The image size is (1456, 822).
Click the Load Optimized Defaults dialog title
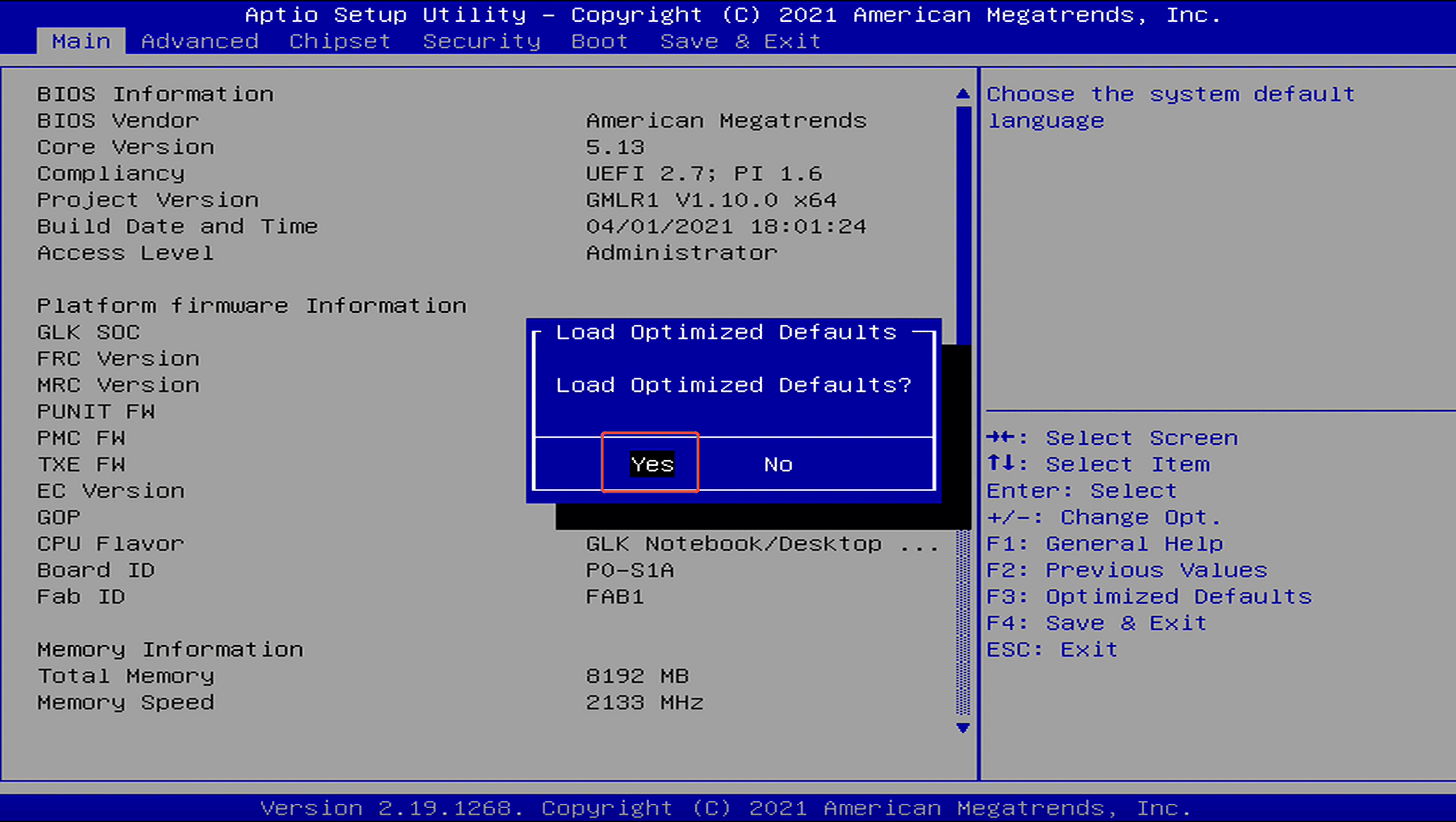pos(724,332)
